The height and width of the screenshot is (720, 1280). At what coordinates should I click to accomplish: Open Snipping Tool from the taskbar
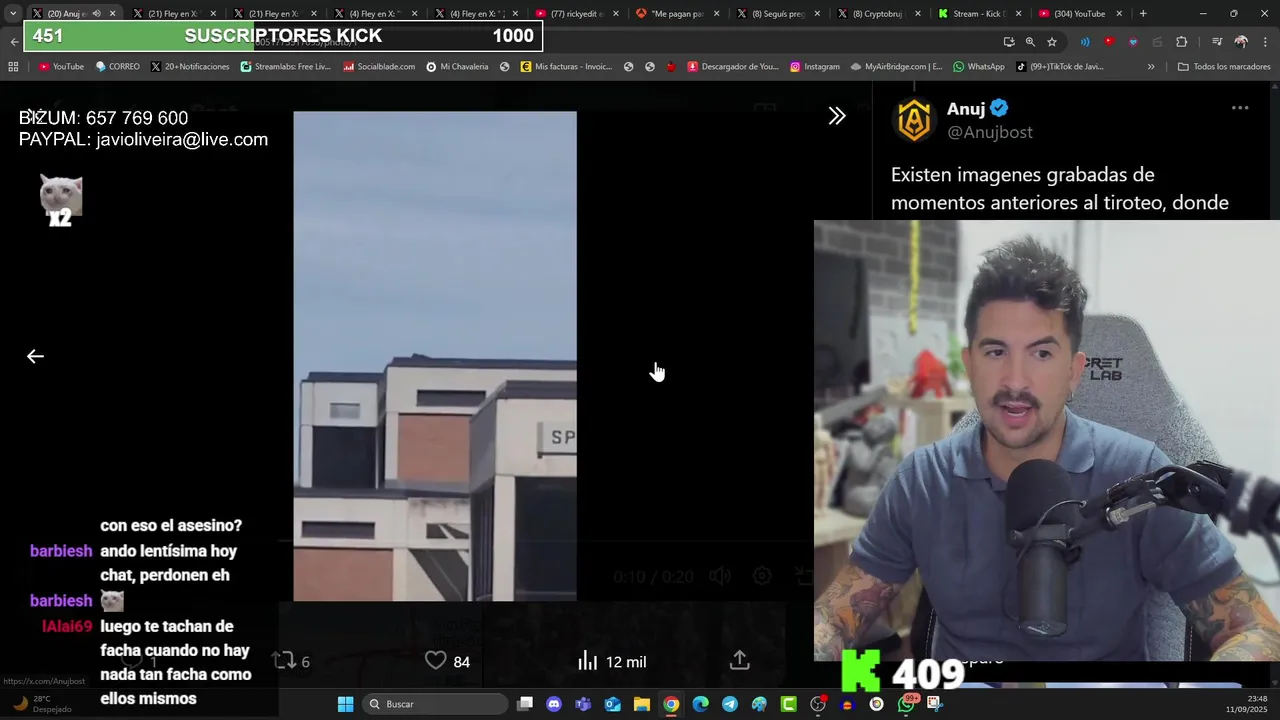point(935,704)
